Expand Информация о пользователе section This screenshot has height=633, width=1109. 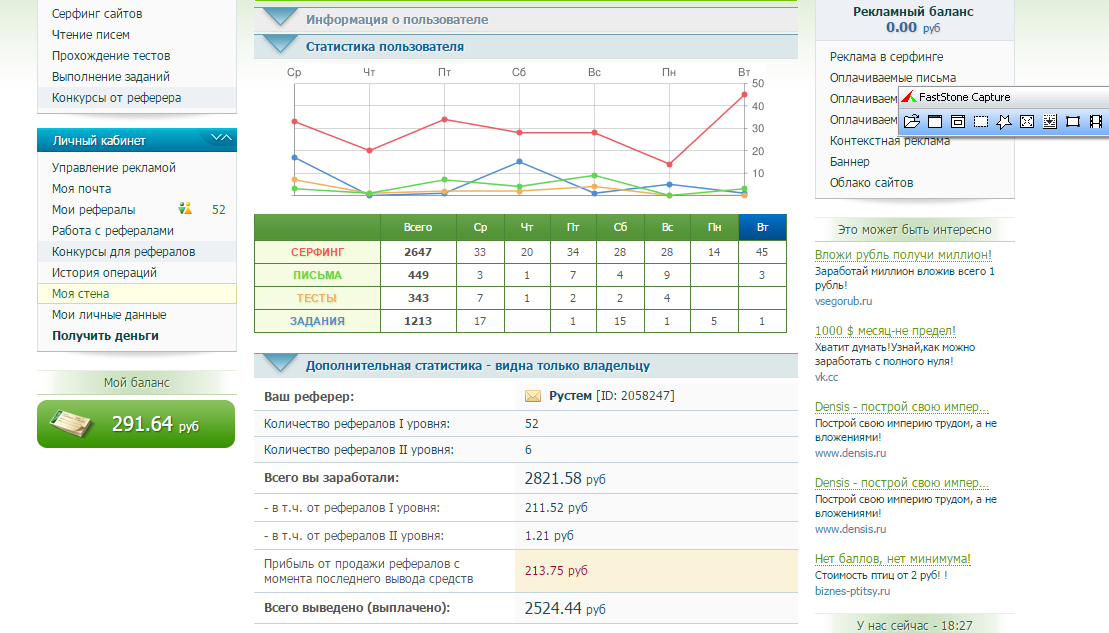point(279,19)
